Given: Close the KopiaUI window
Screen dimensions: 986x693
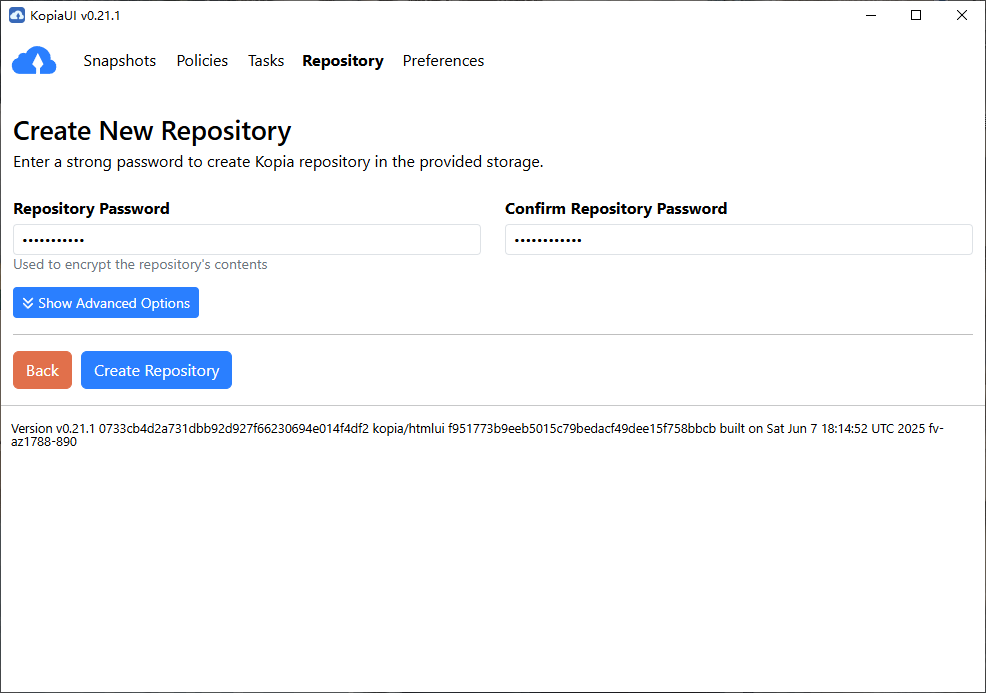Looking at the screenshot, I should [961, 15].
